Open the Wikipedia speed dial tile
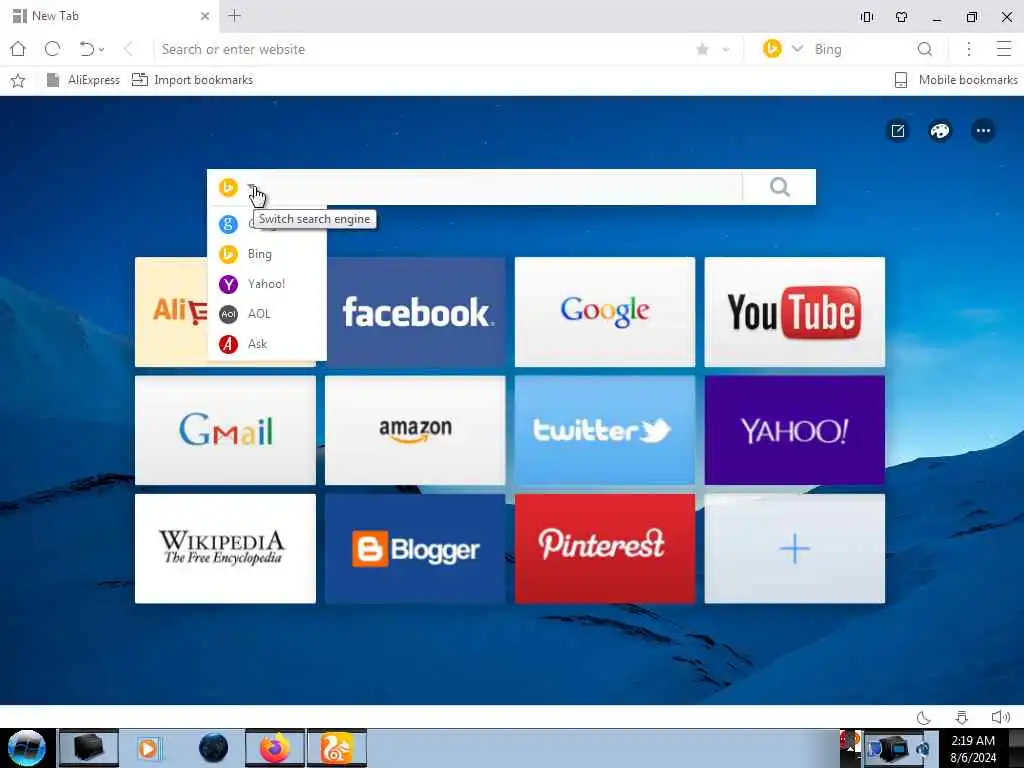Image resolution: width=1024 pixels, height=768 pixels. pyautogui.click(x=225, y=549)
